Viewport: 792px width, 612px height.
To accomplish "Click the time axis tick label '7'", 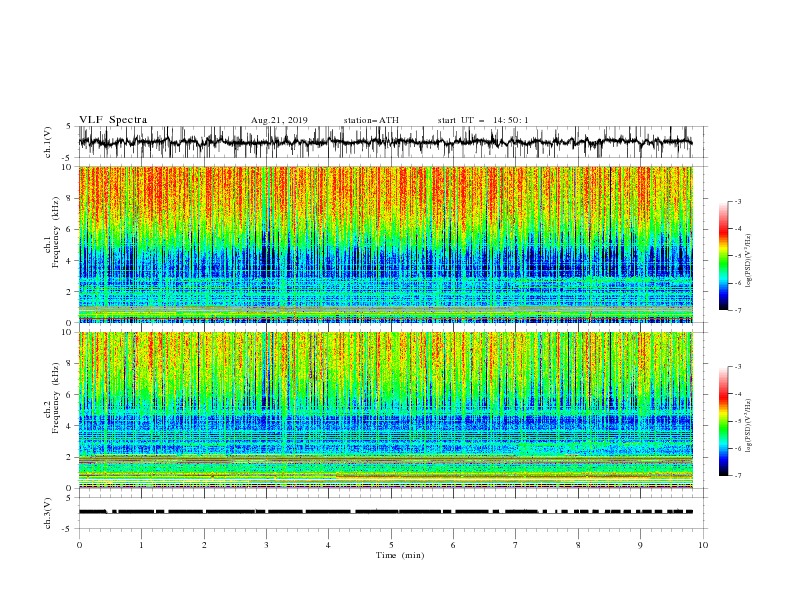I will point(516,545).
